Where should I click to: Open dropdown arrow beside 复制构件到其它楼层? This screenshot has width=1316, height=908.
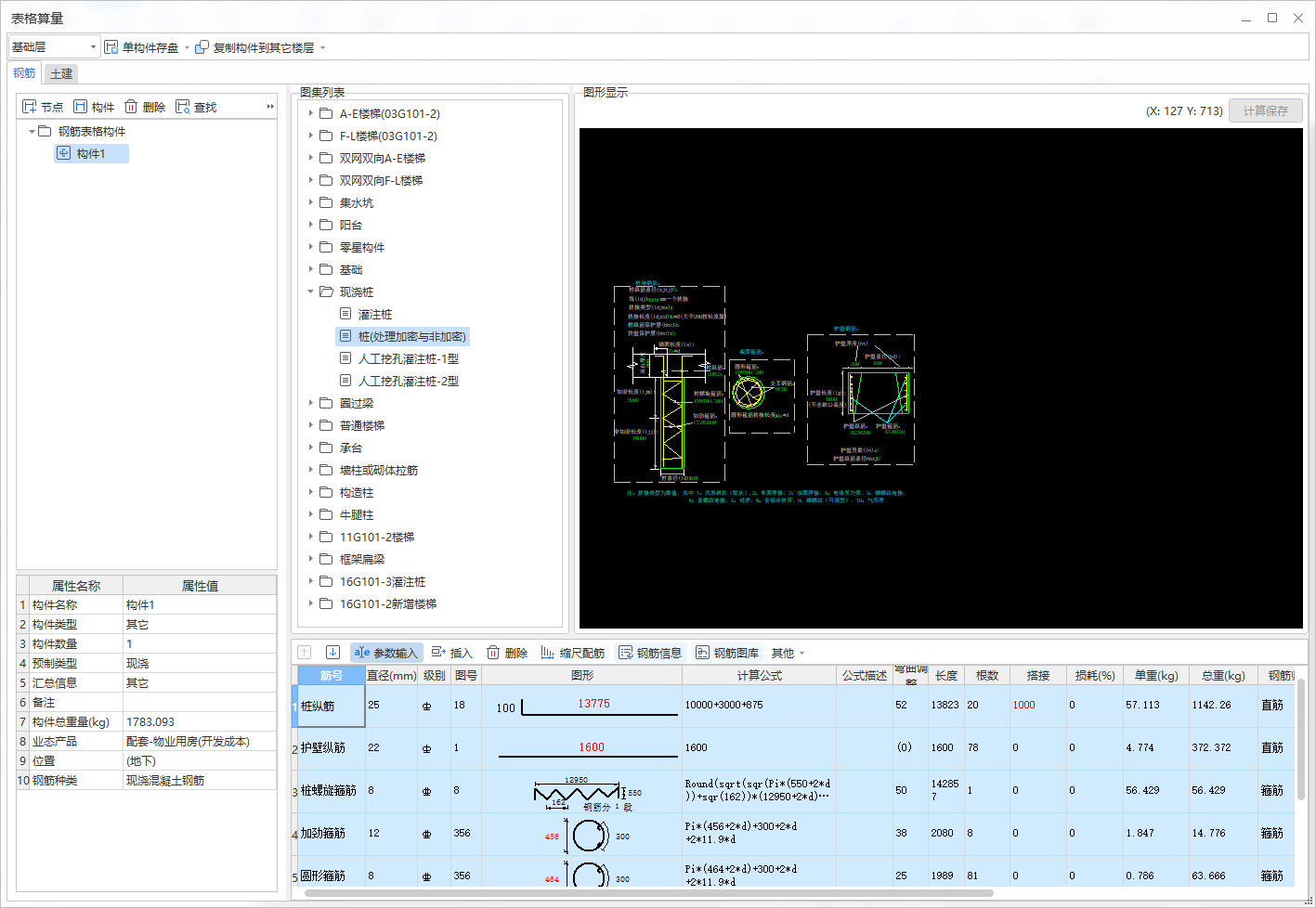click(322, 47)
